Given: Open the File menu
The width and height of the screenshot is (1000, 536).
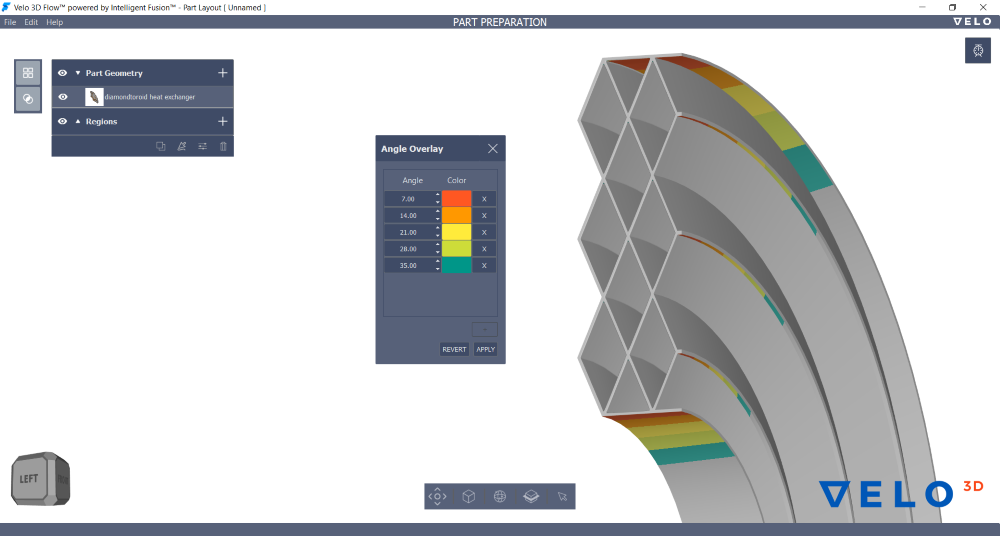Looking at the screenshot, I should (10, 22).
